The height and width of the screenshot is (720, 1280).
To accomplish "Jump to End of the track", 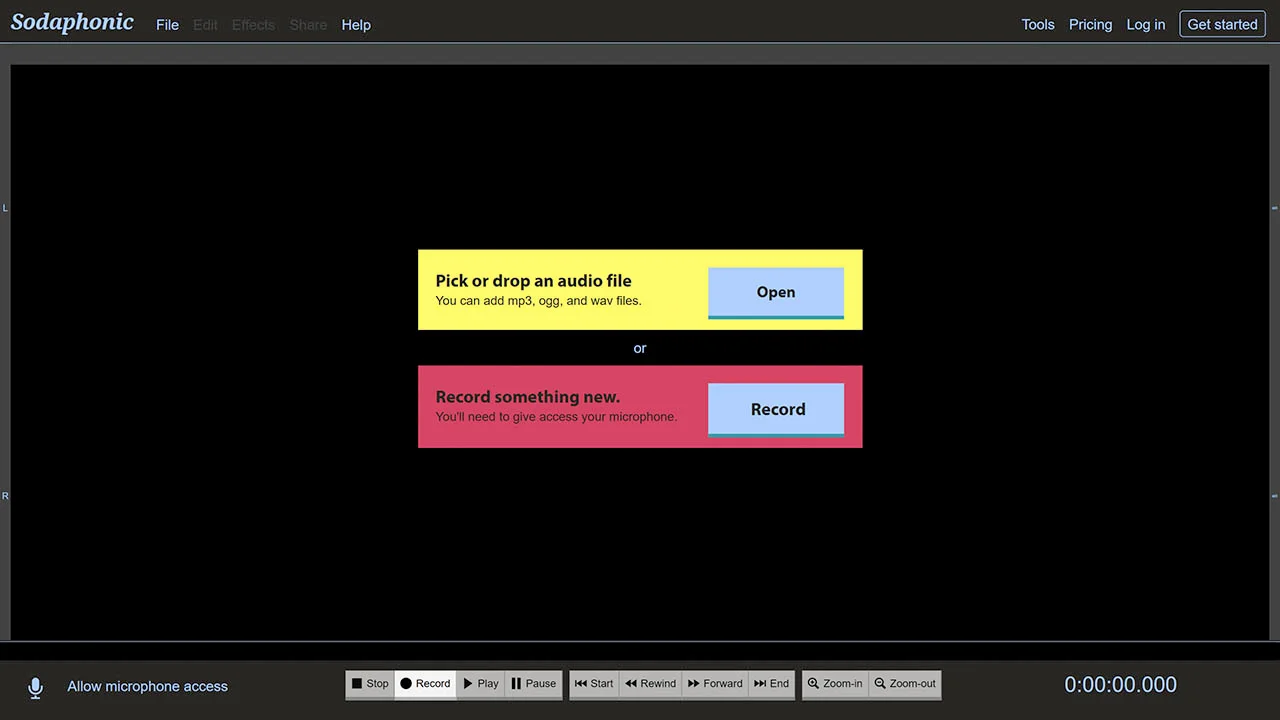I will [771, 684].
